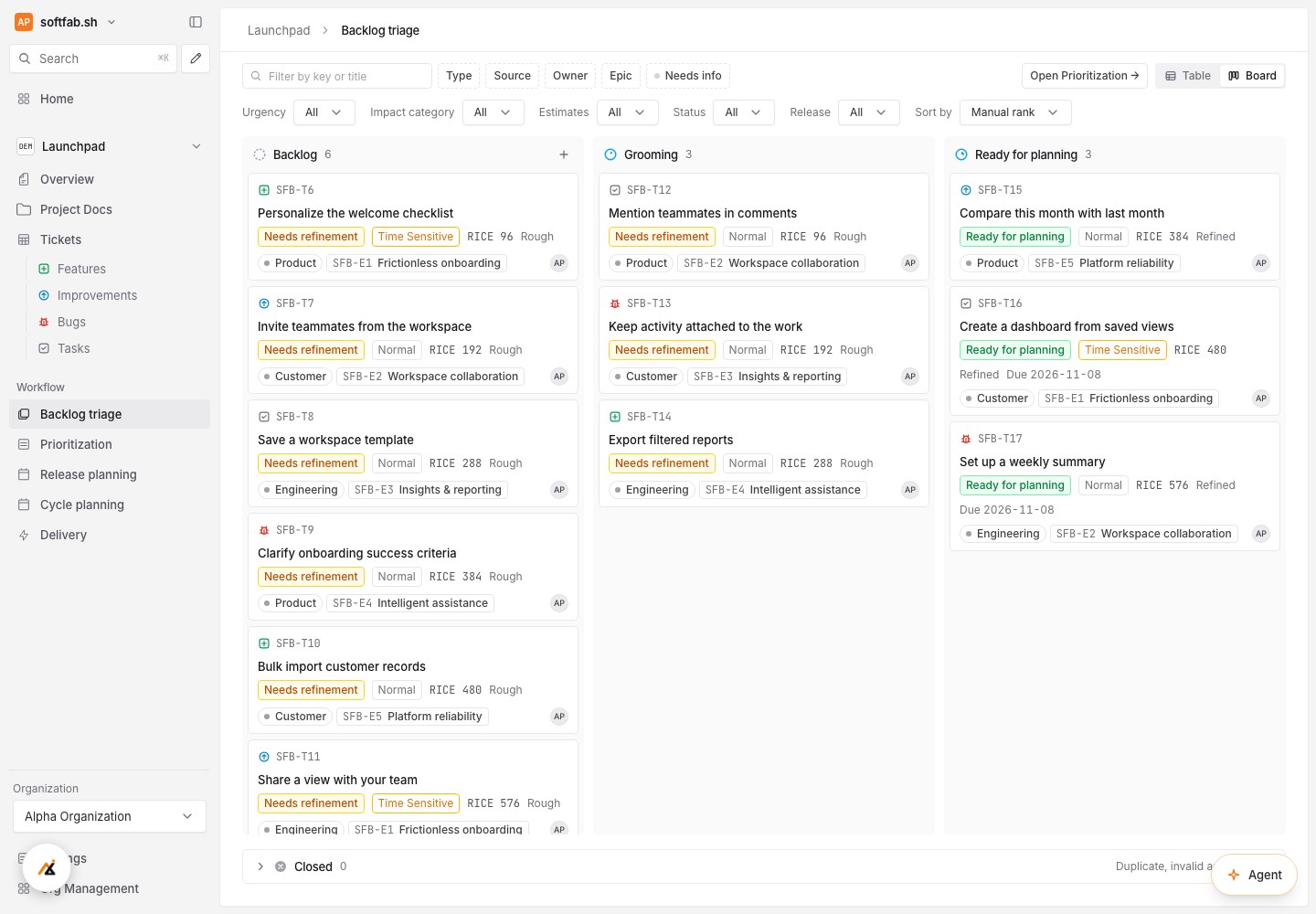Click the floating logo badge bottom-left
The height and width of the screenshot is (914, 1316).
tap(47, 868)
